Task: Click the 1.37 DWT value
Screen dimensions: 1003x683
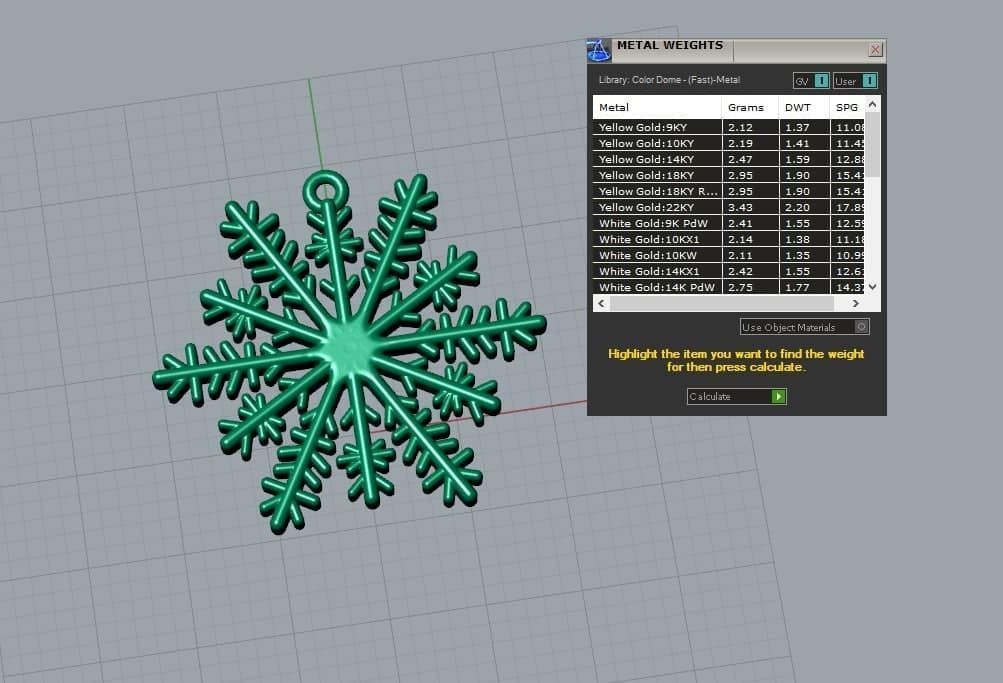Action: point(797,127)
